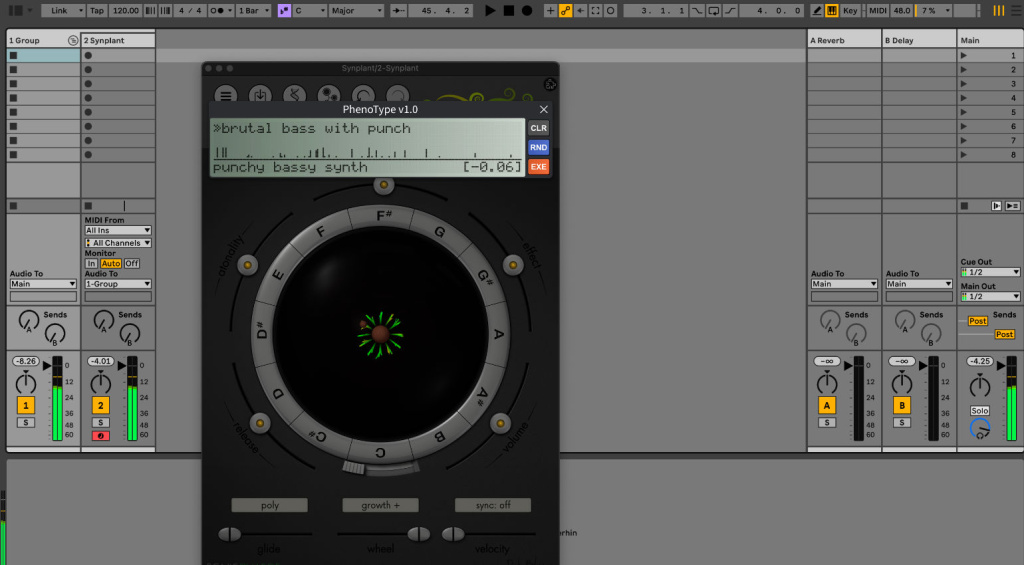
Task: Open the 1 Bar quantization dropdown
Action: coord(253,10)
